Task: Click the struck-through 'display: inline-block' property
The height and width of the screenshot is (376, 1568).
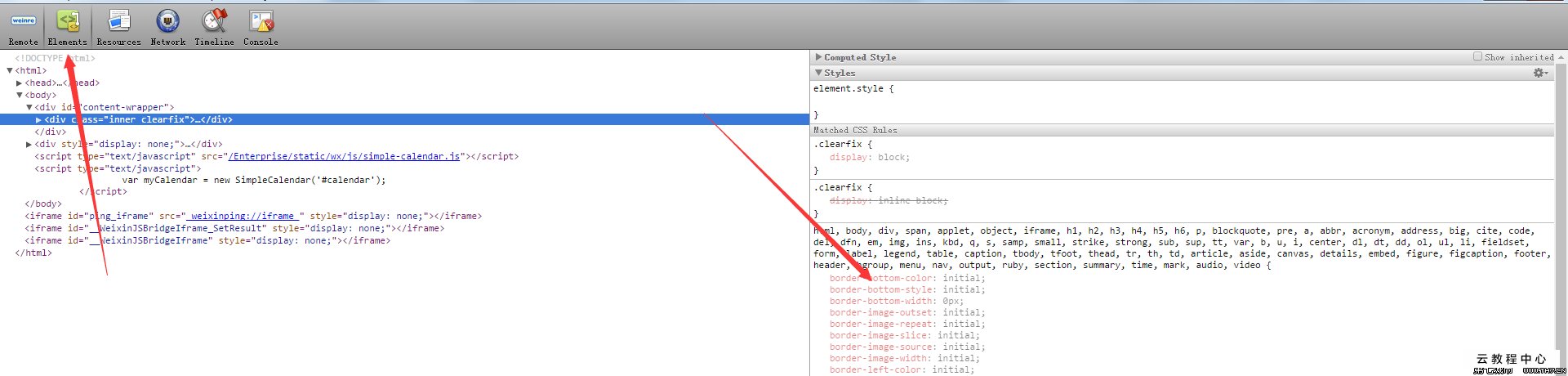Action: pos(889,200)
